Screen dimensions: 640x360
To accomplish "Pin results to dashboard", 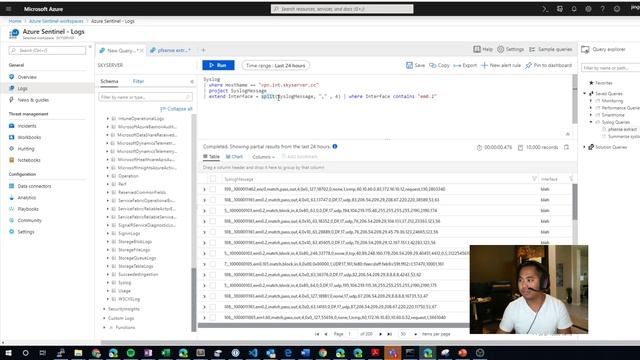I will [549, 65].
